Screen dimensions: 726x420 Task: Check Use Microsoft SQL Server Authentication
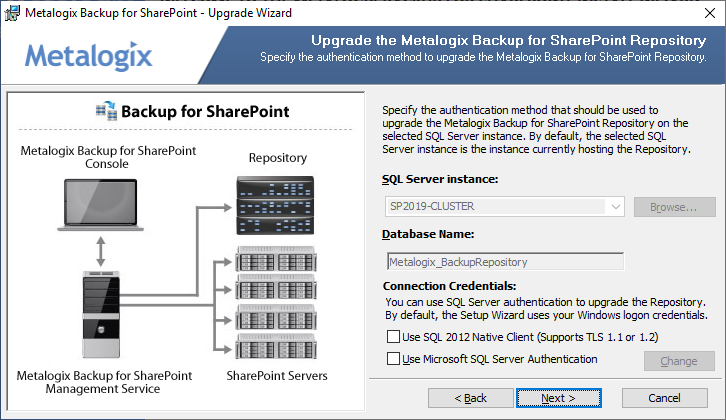(x=393, y=359)
